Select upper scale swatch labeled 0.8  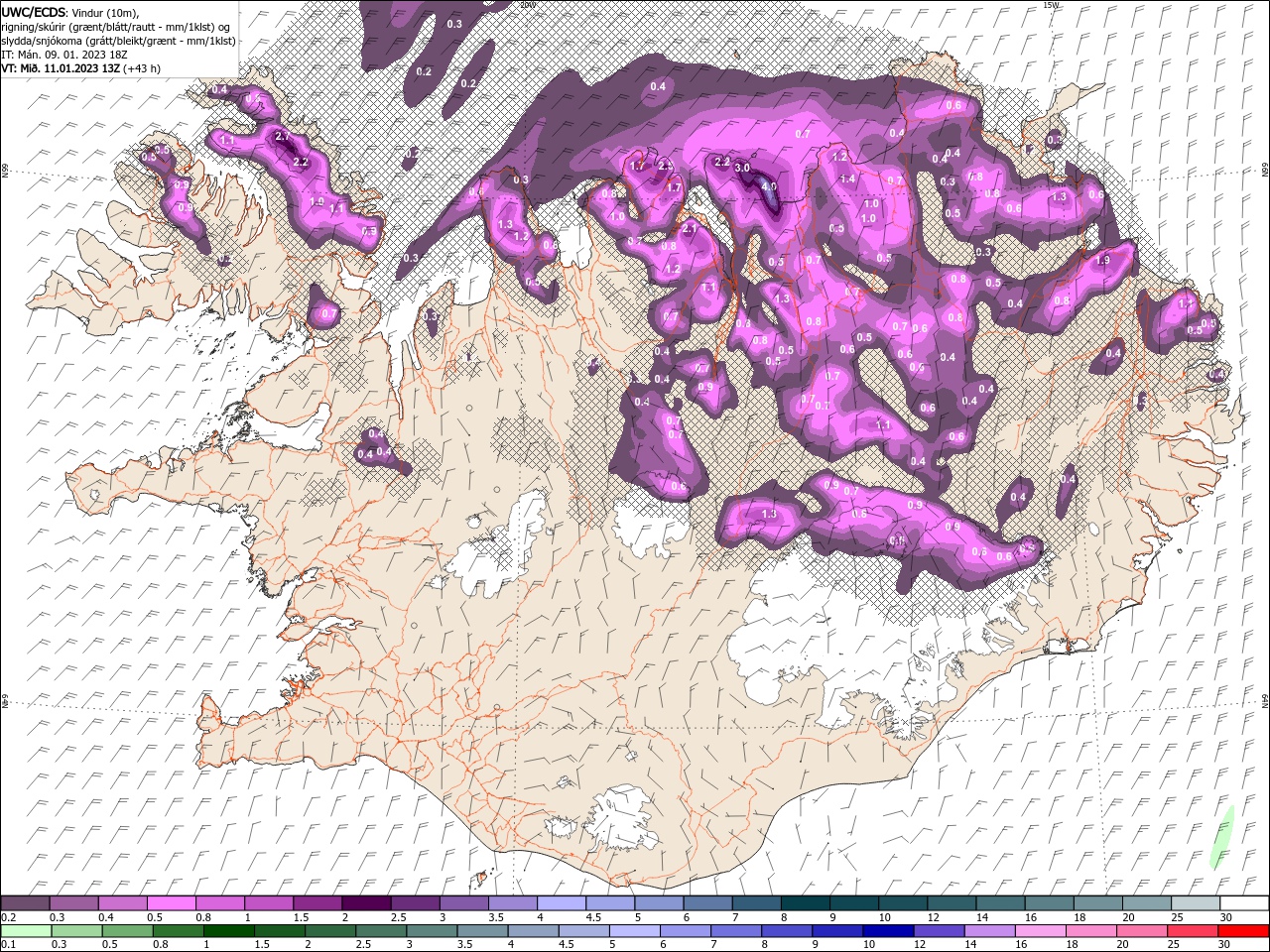[219, 903]
